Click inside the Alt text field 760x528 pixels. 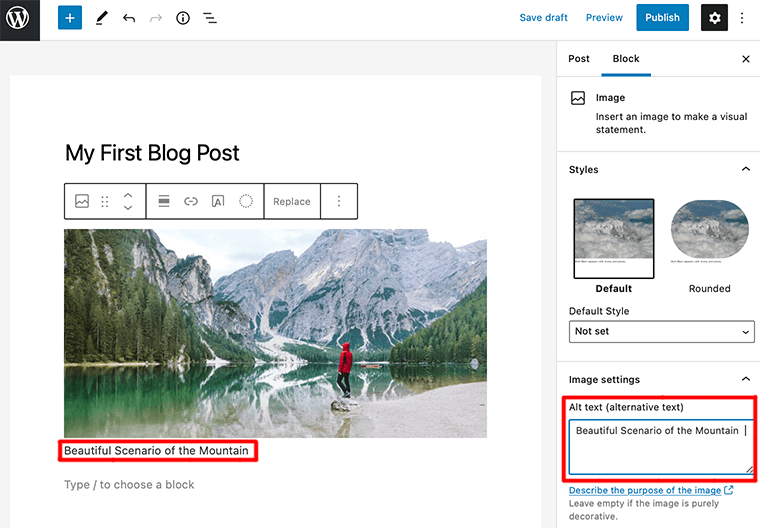pyautogui.click(x=660, y=448)
